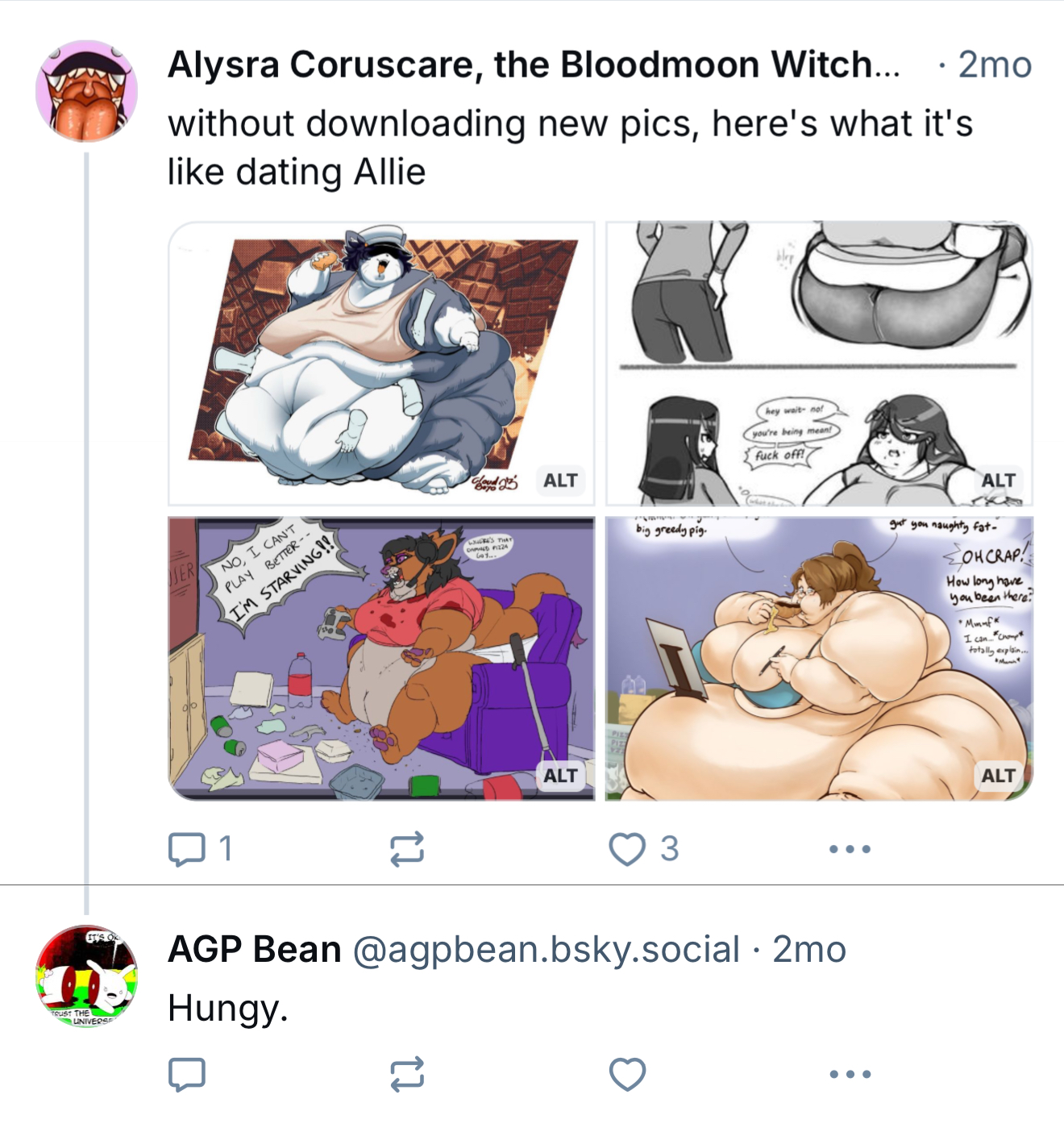Viewport: 1064px width, 1128px height.
Task: Open the @agpbean.bsky.social handle
Action: [x=547, y=949]
